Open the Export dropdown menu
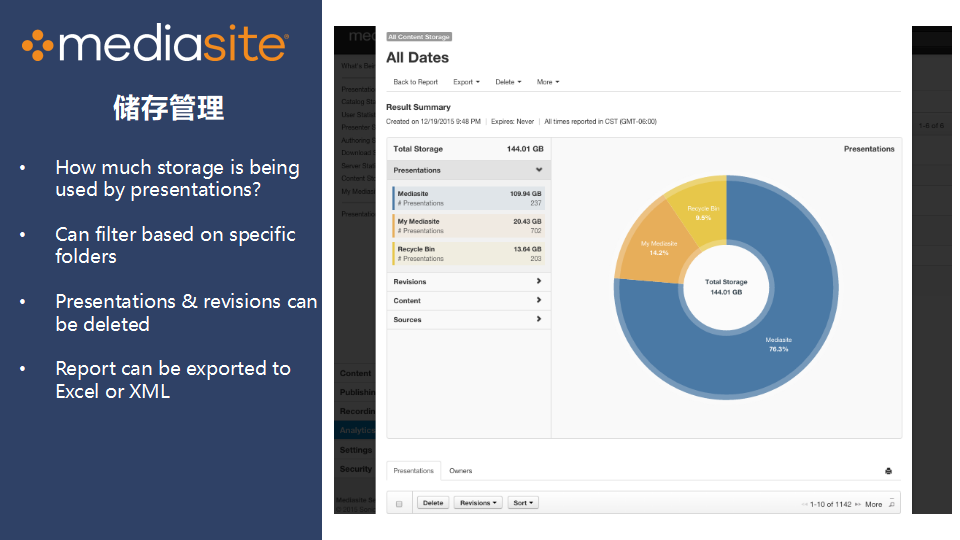The image size is (960, 540). (x=467, y=82)
